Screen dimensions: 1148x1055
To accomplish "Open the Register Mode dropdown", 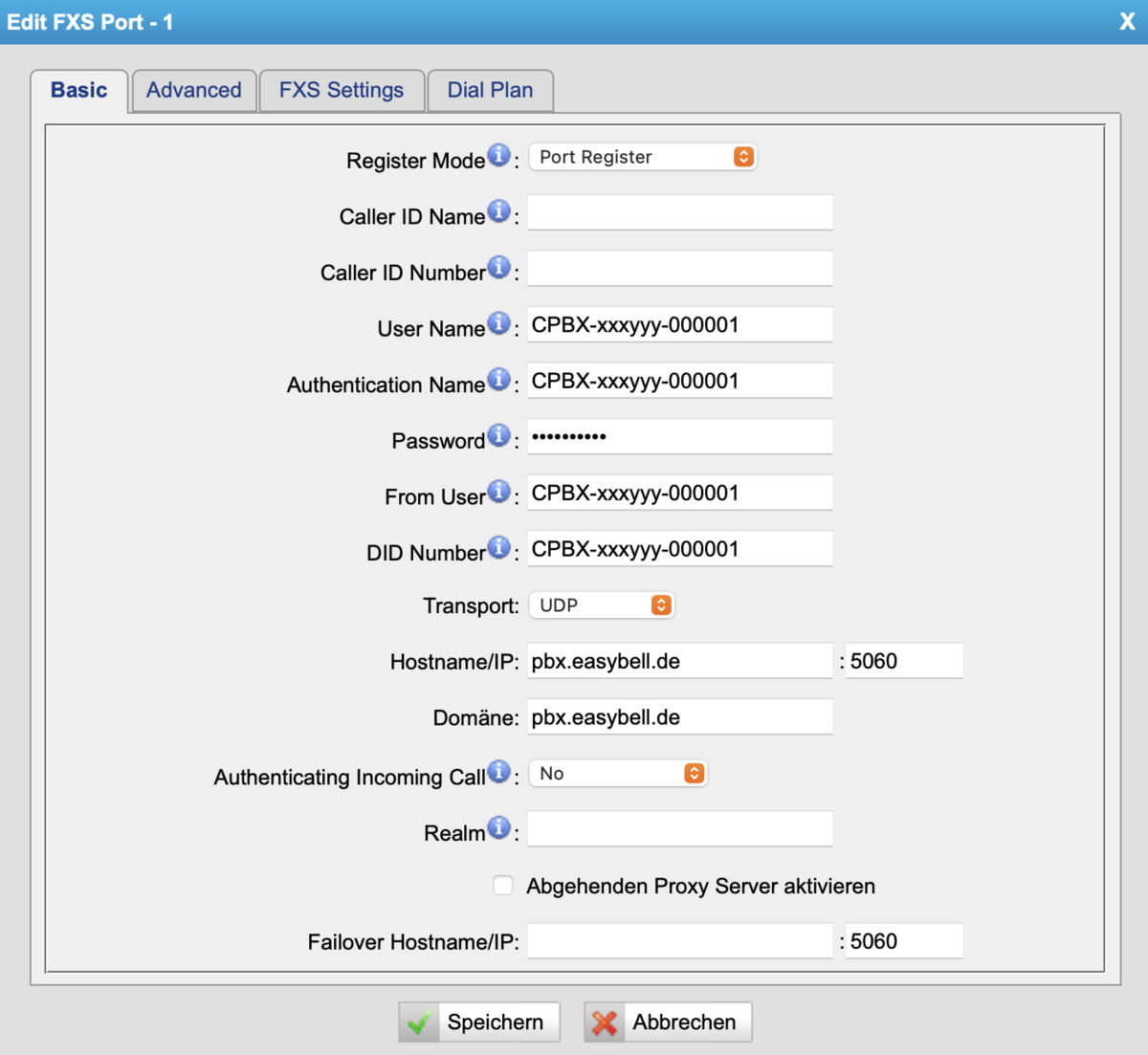I will click(642, 157).
